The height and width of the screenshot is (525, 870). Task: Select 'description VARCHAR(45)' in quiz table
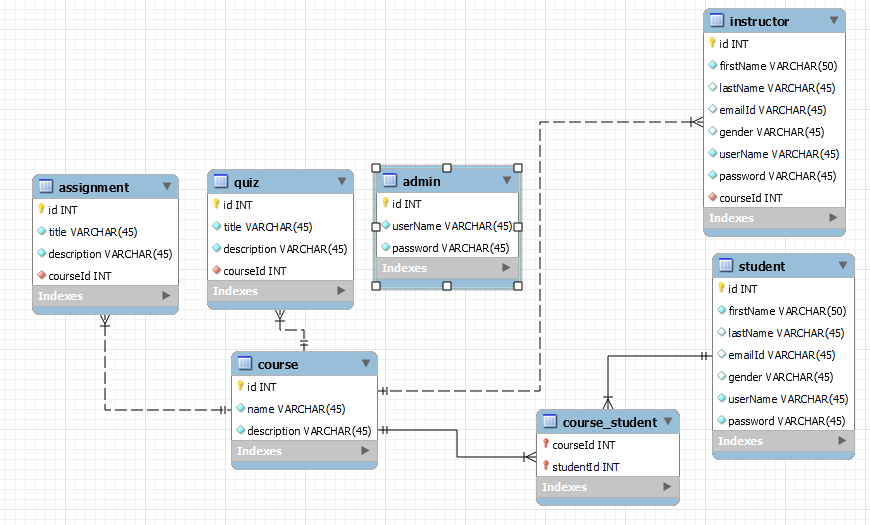coord(285,249)
